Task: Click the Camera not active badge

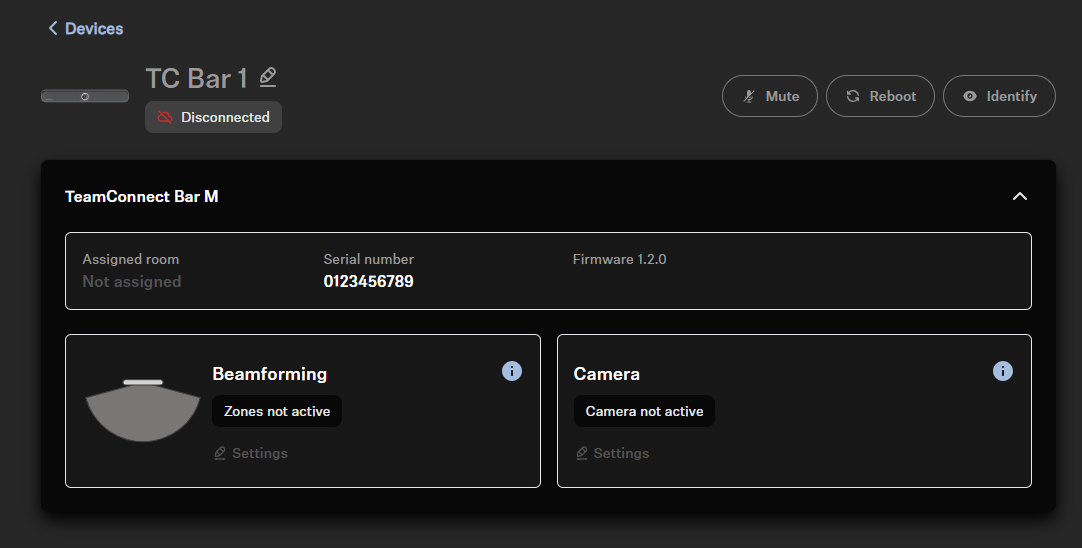Action: (644, 411)
